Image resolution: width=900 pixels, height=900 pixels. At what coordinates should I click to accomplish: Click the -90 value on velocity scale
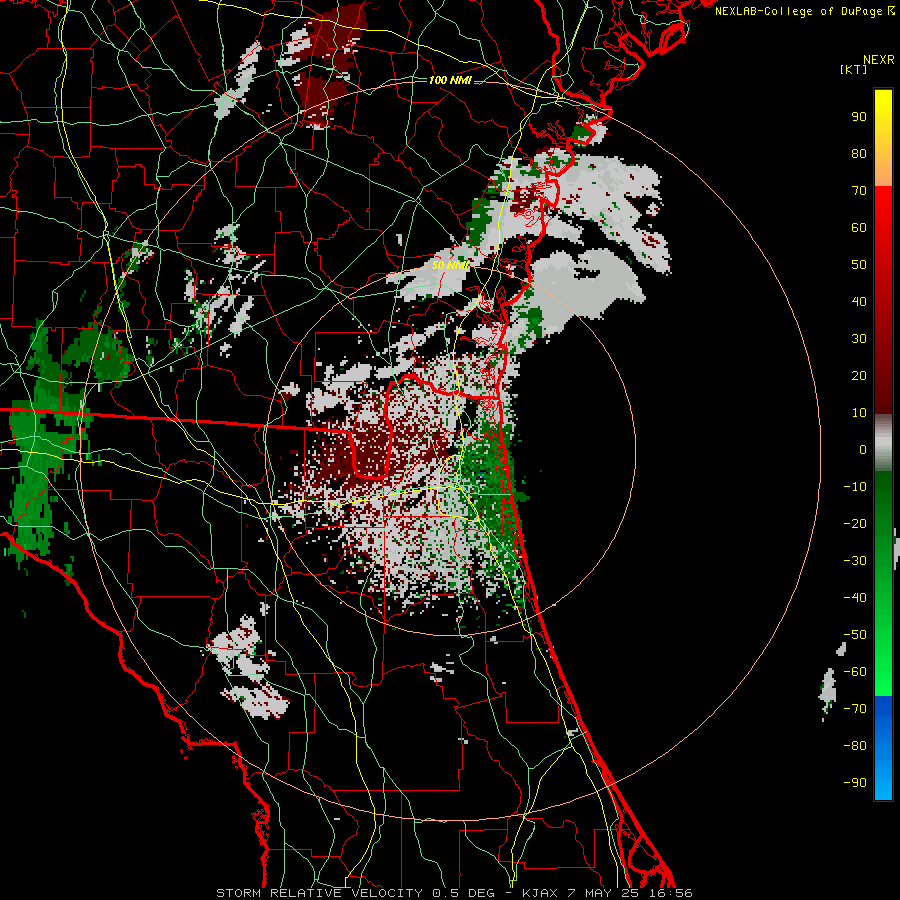[855, 783]
